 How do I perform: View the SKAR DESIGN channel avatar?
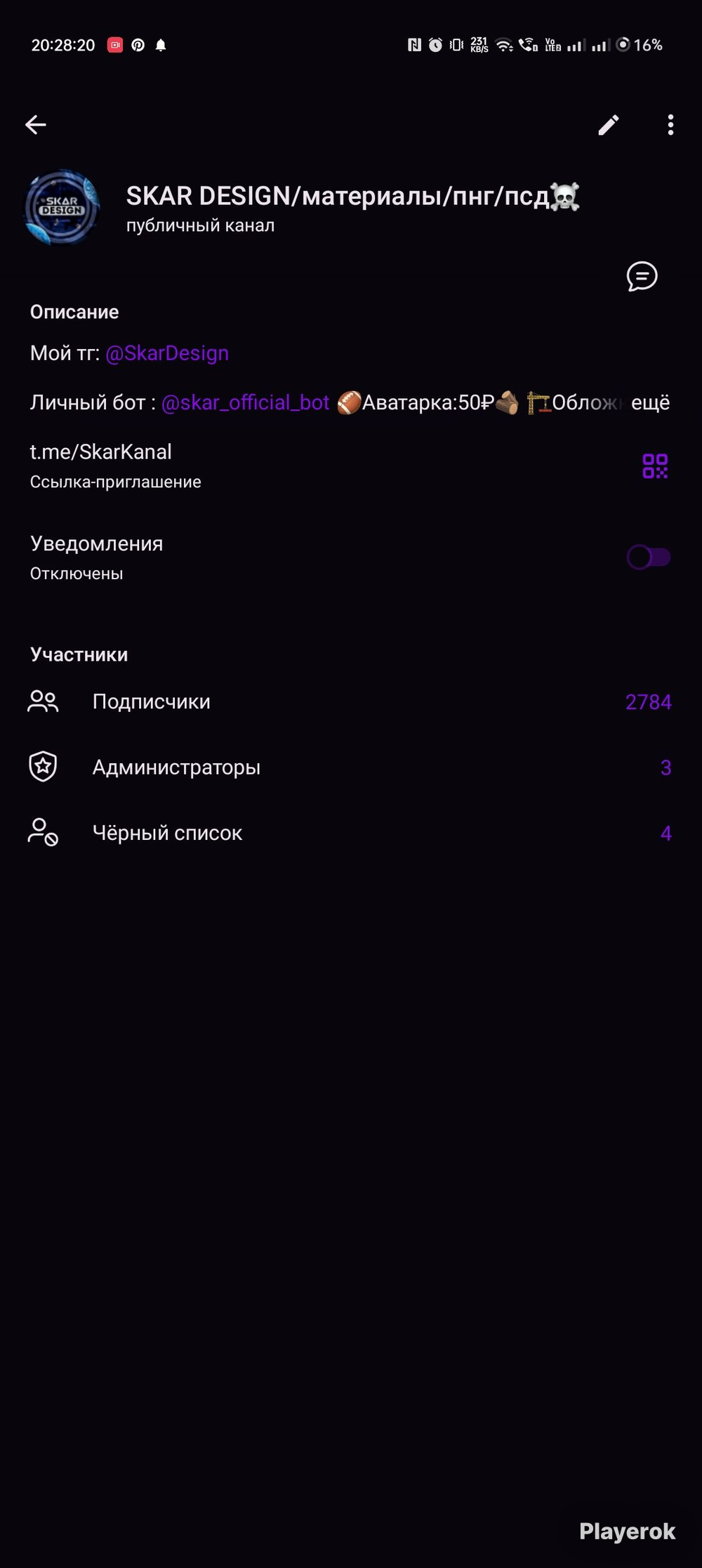62,207
